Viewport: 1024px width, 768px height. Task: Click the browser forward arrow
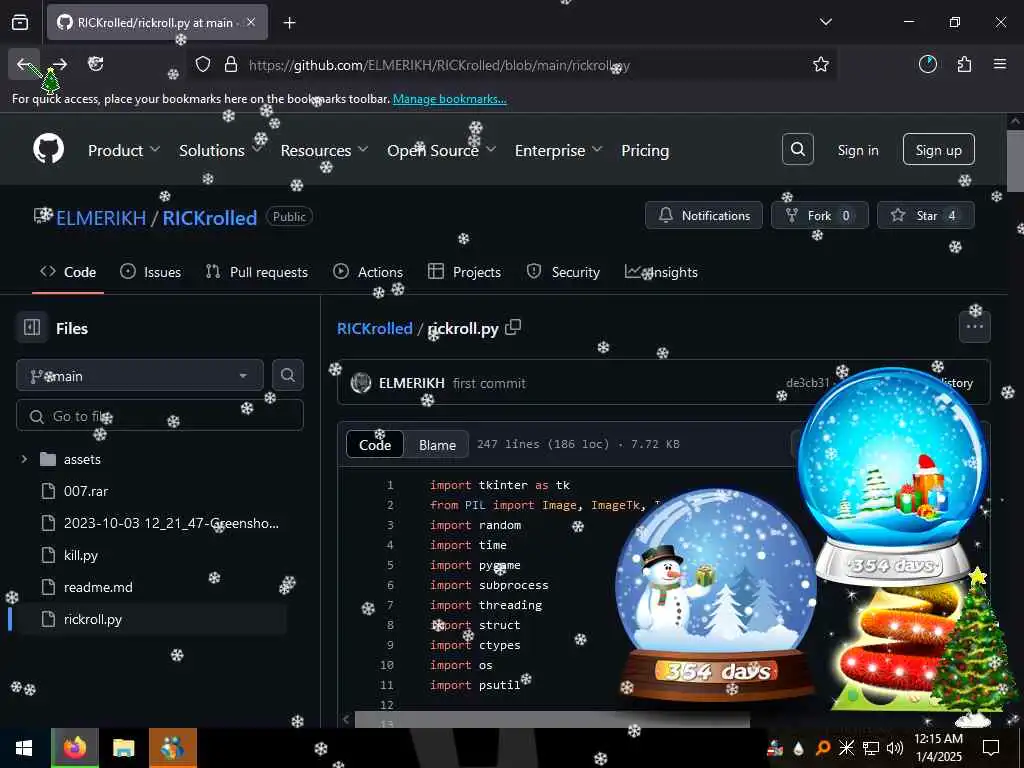60,64
